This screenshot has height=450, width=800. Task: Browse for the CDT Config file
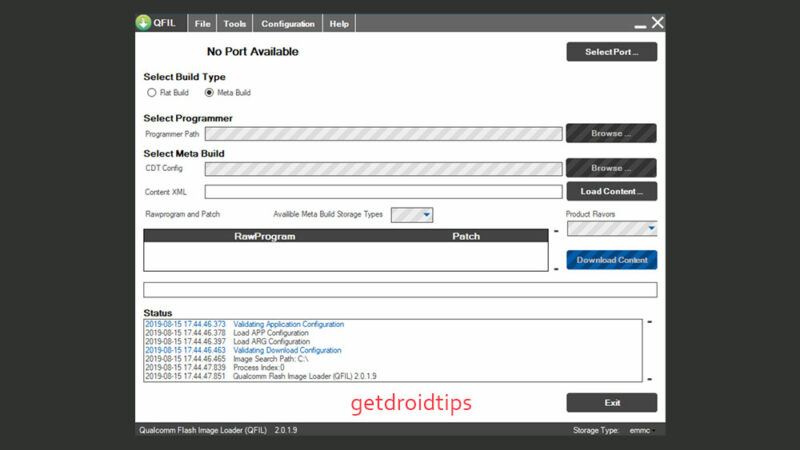[611, 168]
